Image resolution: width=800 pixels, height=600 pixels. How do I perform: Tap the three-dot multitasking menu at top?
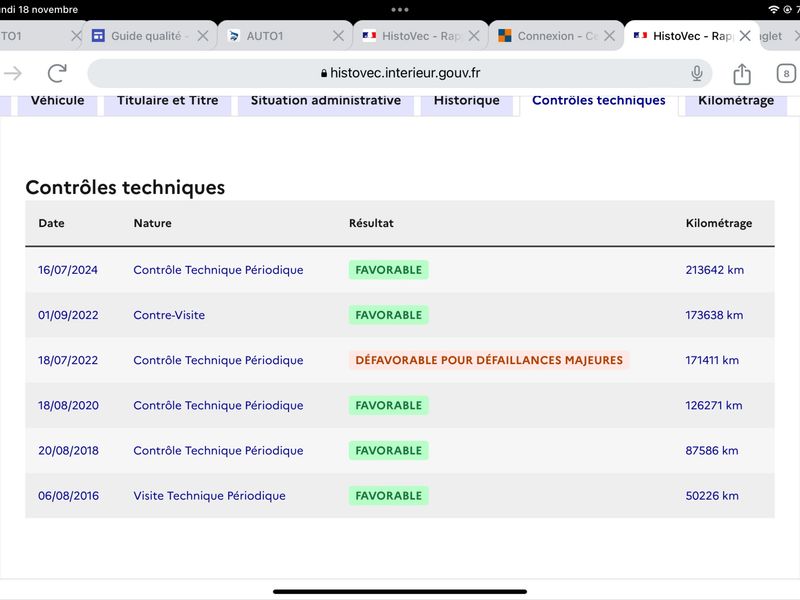pos(399,9)
